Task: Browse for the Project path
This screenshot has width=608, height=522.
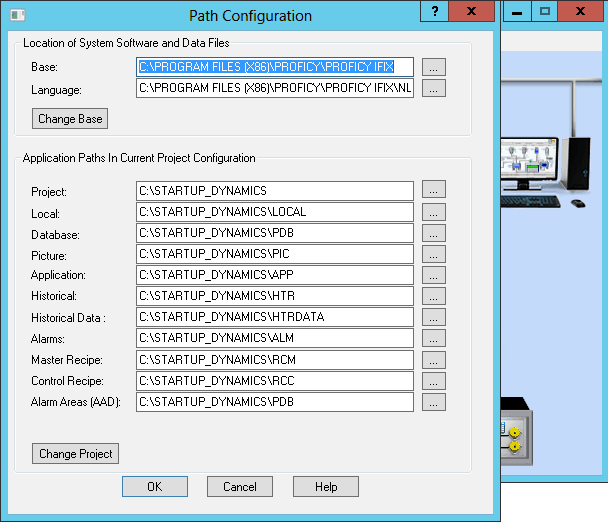Action: click(x=434, y=189)
